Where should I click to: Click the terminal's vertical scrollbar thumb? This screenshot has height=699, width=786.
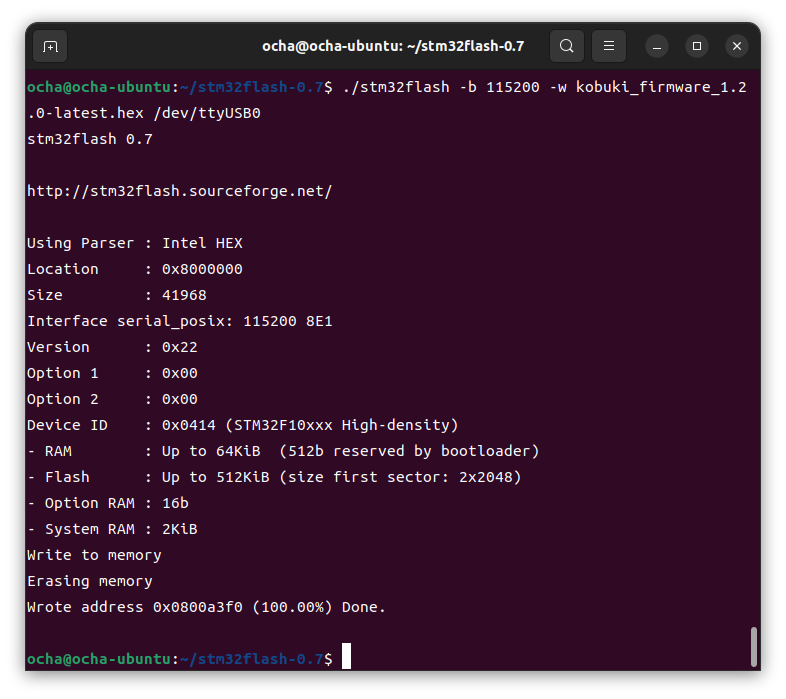[753, 646]
